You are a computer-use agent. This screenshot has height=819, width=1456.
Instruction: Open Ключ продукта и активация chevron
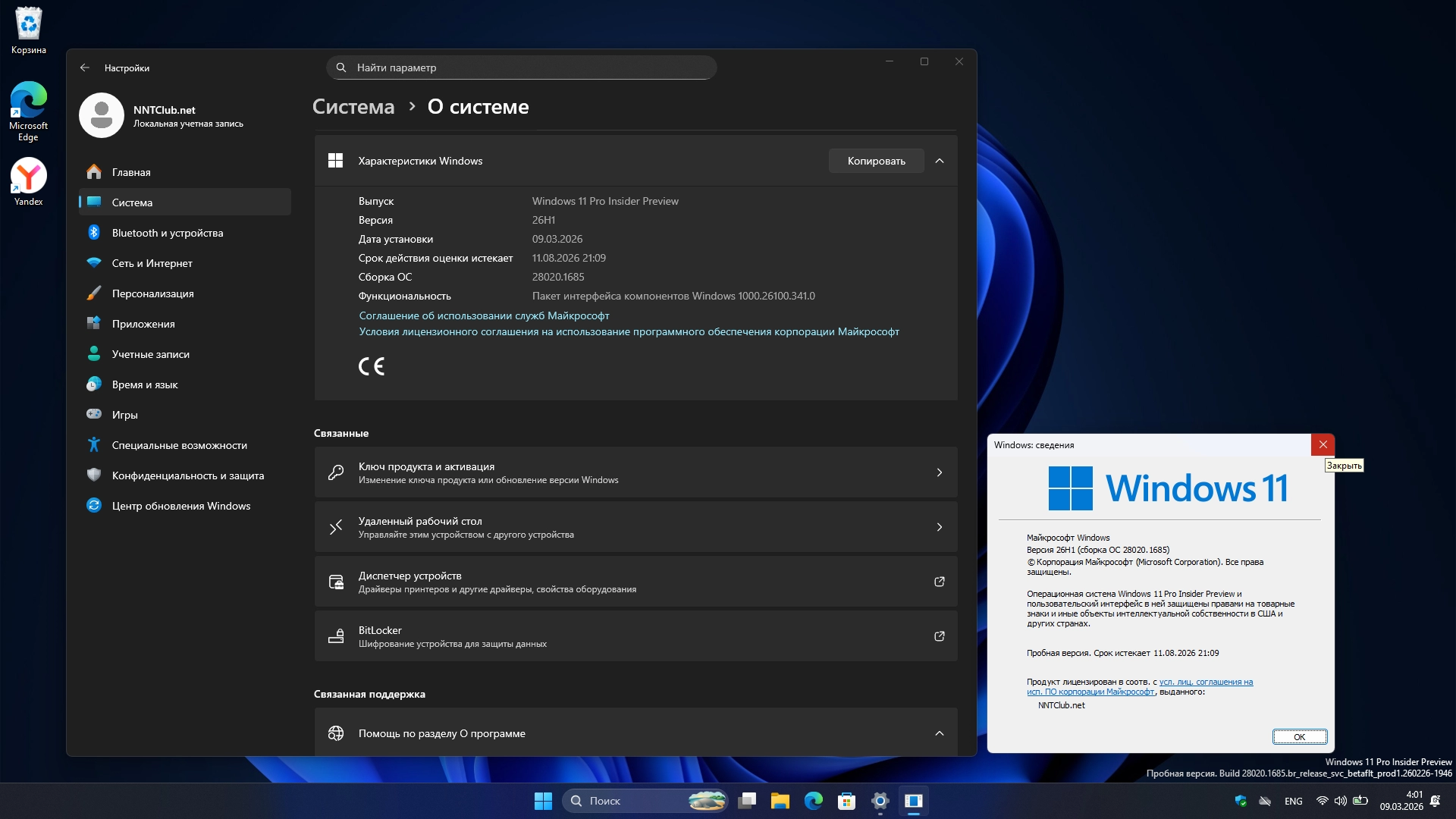click(940, 472)
